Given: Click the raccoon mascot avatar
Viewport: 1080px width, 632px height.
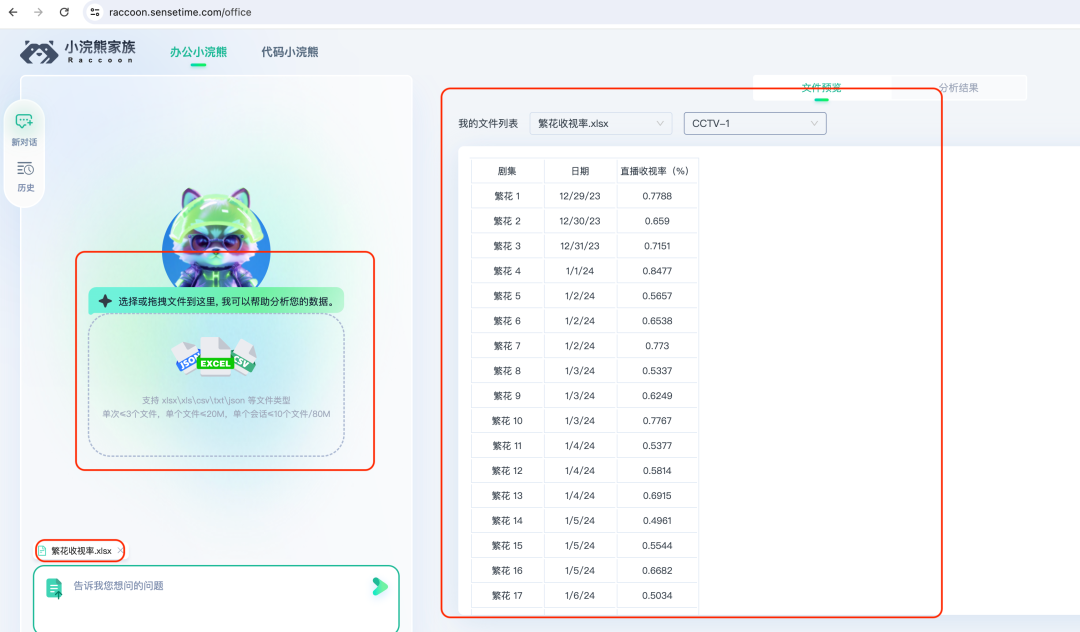Looking at the screenshot, I should pos(216,238).
